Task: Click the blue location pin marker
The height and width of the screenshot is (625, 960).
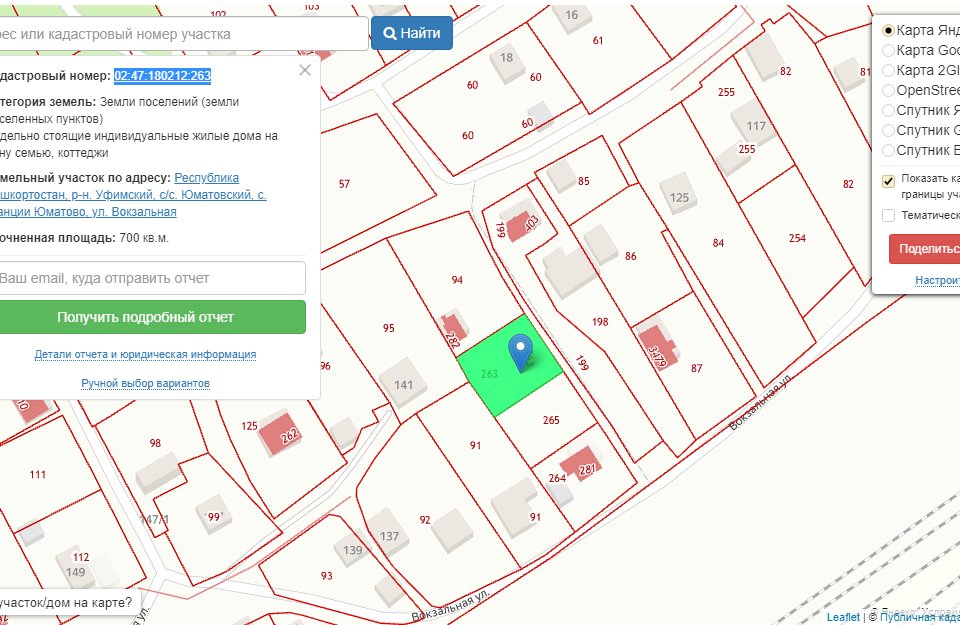Action: (x=519, y=351)
